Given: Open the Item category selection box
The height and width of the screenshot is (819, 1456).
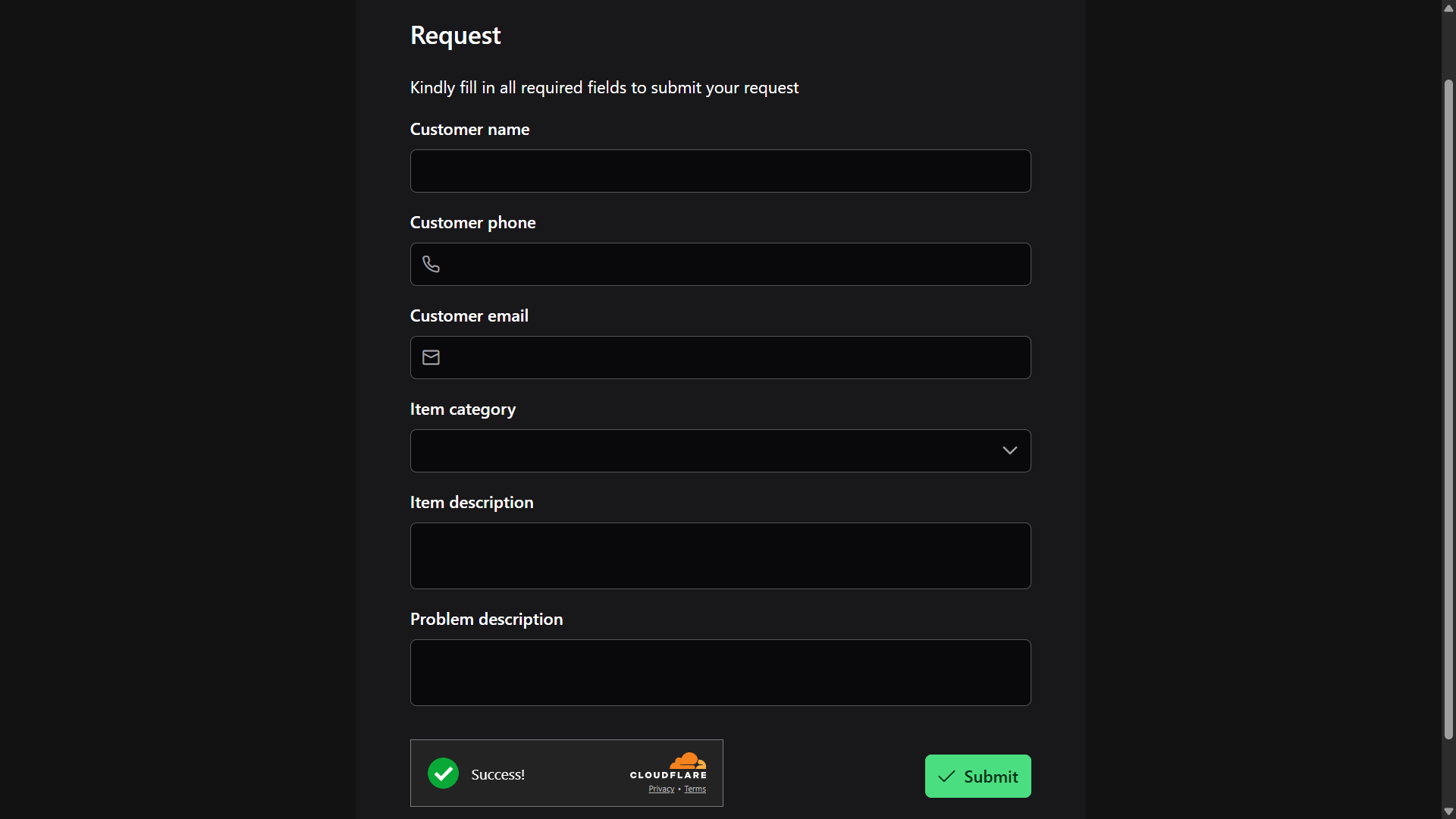Looking at the screenshot, I should coord(720,450).
